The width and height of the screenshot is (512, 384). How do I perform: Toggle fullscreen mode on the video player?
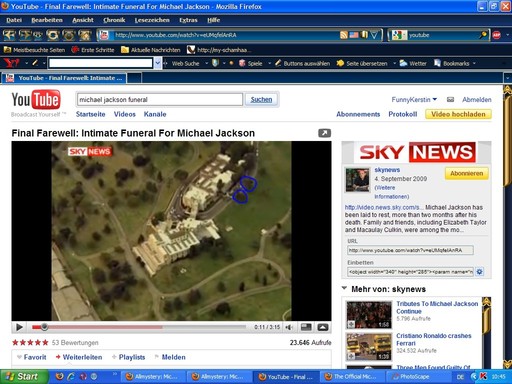pos(323,327)
